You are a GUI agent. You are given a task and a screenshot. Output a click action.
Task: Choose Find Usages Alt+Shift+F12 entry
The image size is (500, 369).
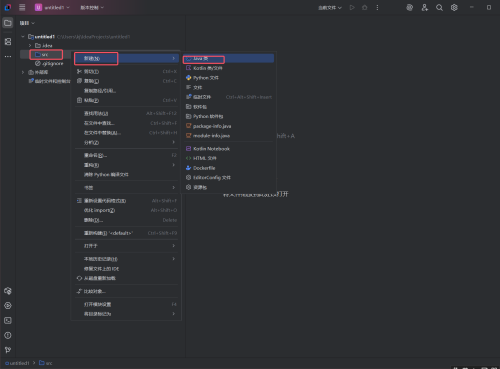(126, 113)
